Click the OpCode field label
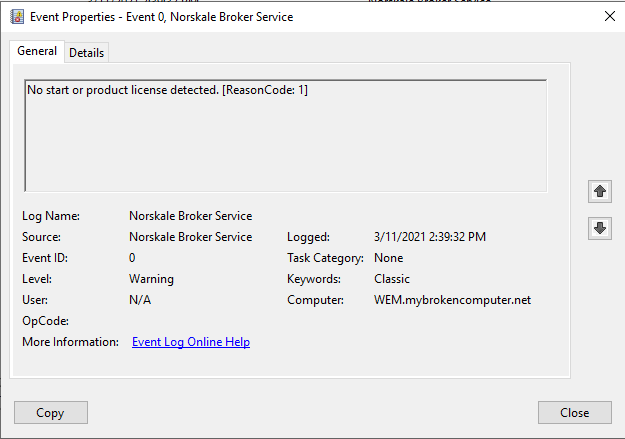Screen dimensions: 625x439 pyautogui.click(x=44, y=321)
